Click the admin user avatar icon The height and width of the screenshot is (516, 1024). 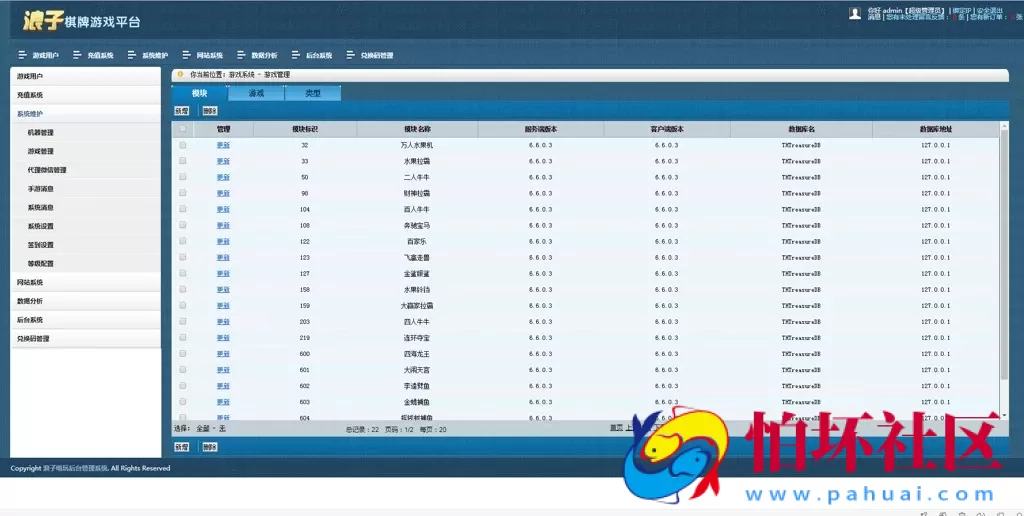click(x=855, y=13)
